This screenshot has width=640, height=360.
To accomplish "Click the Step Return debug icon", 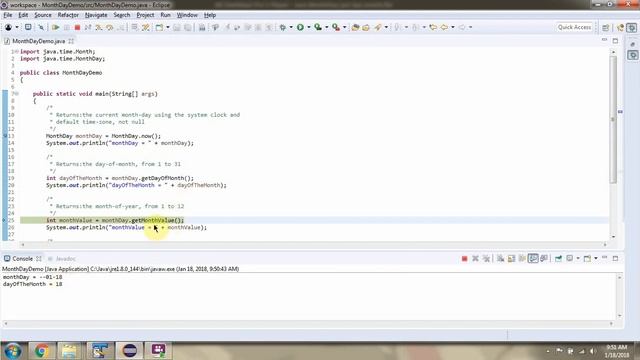I will click(121, 27).
